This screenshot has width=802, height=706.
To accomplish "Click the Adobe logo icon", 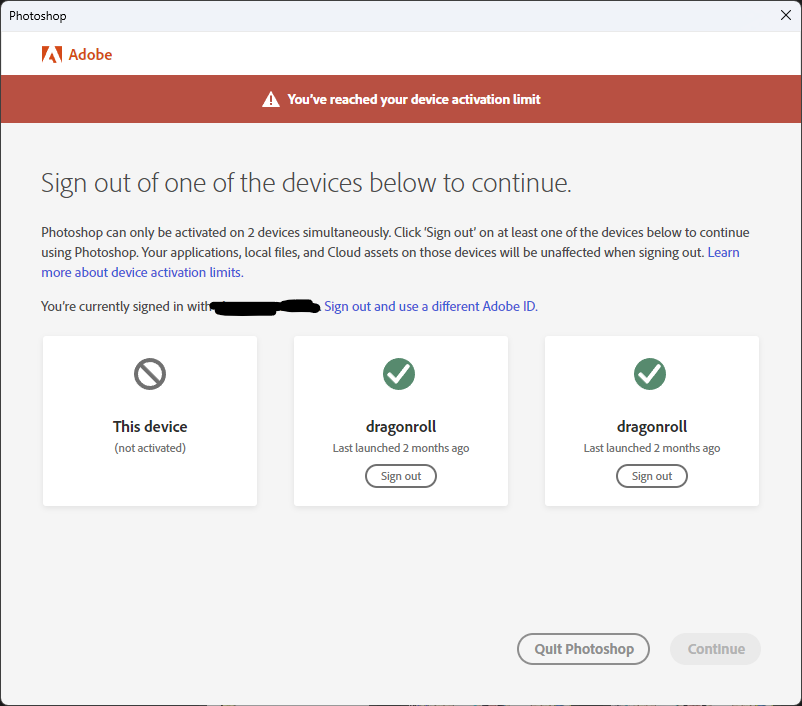I will (52, 54).
